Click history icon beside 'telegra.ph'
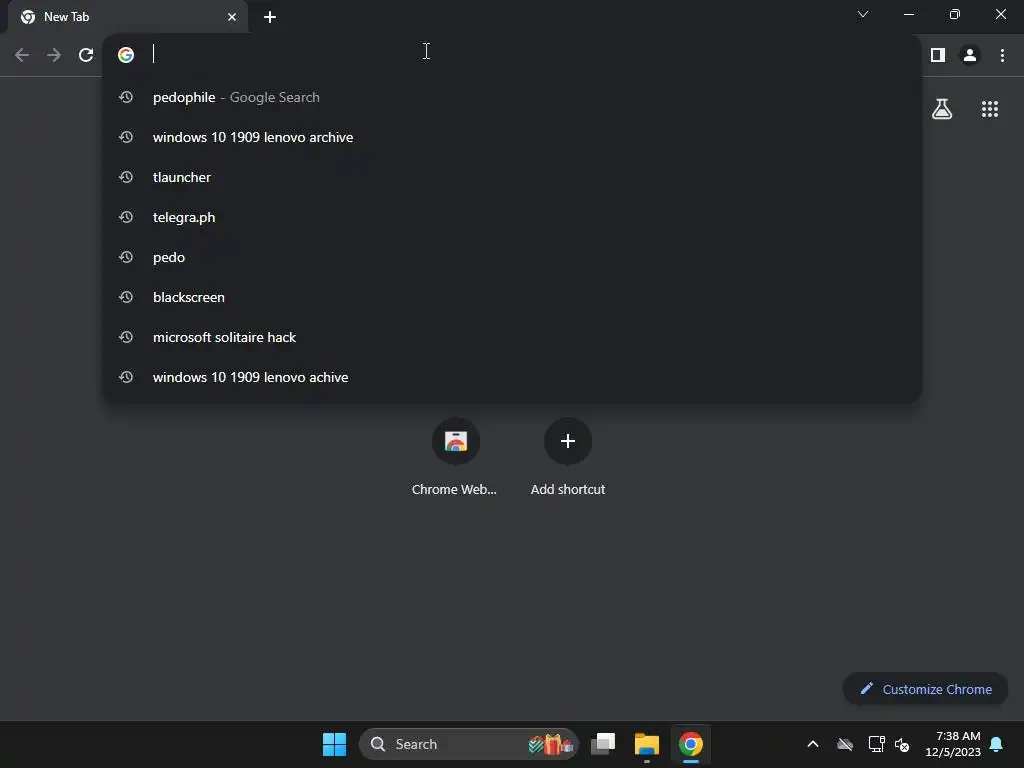Viewport: 1024px width, 768px height. 126,217
